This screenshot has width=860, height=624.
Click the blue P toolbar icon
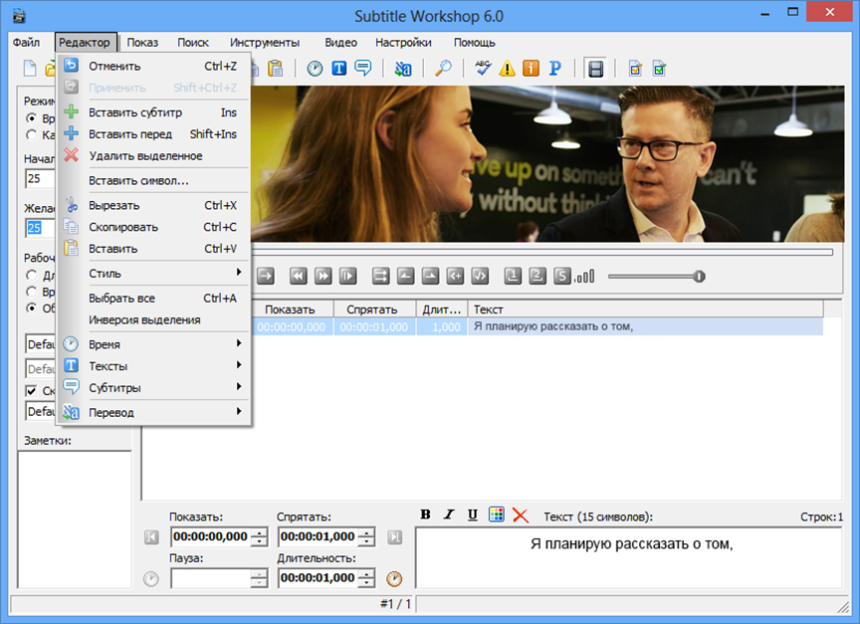point(555,69)
